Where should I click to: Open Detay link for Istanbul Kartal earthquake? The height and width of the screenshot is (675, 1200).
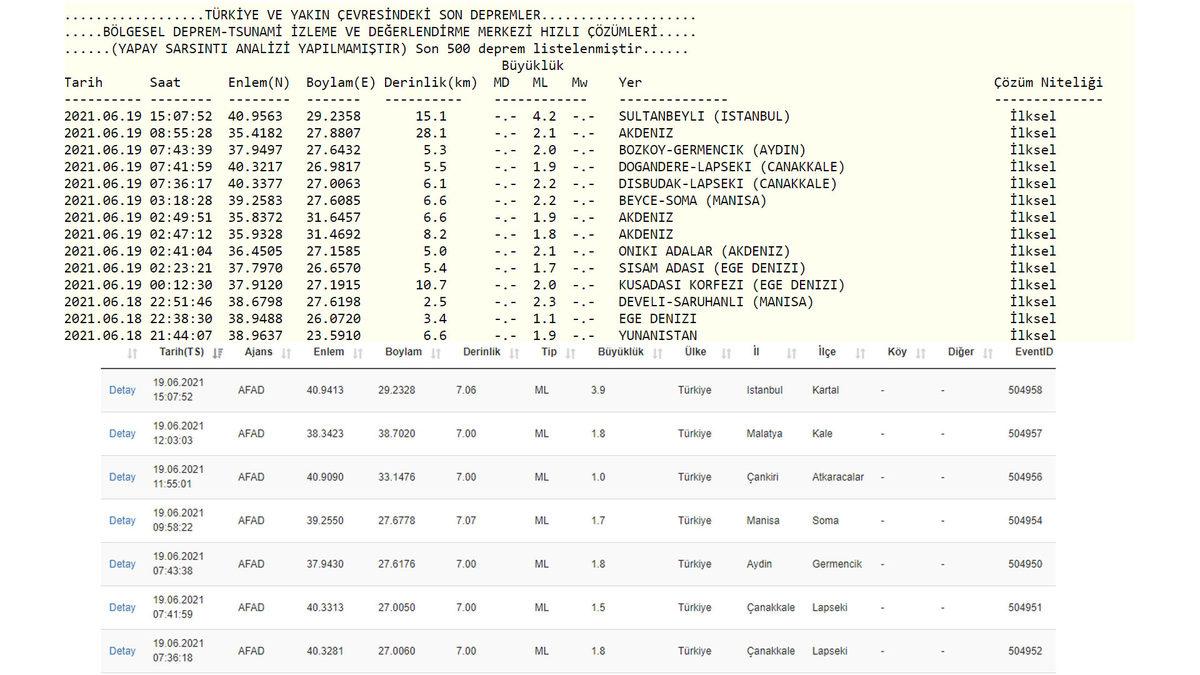click(x=122, y=390)
